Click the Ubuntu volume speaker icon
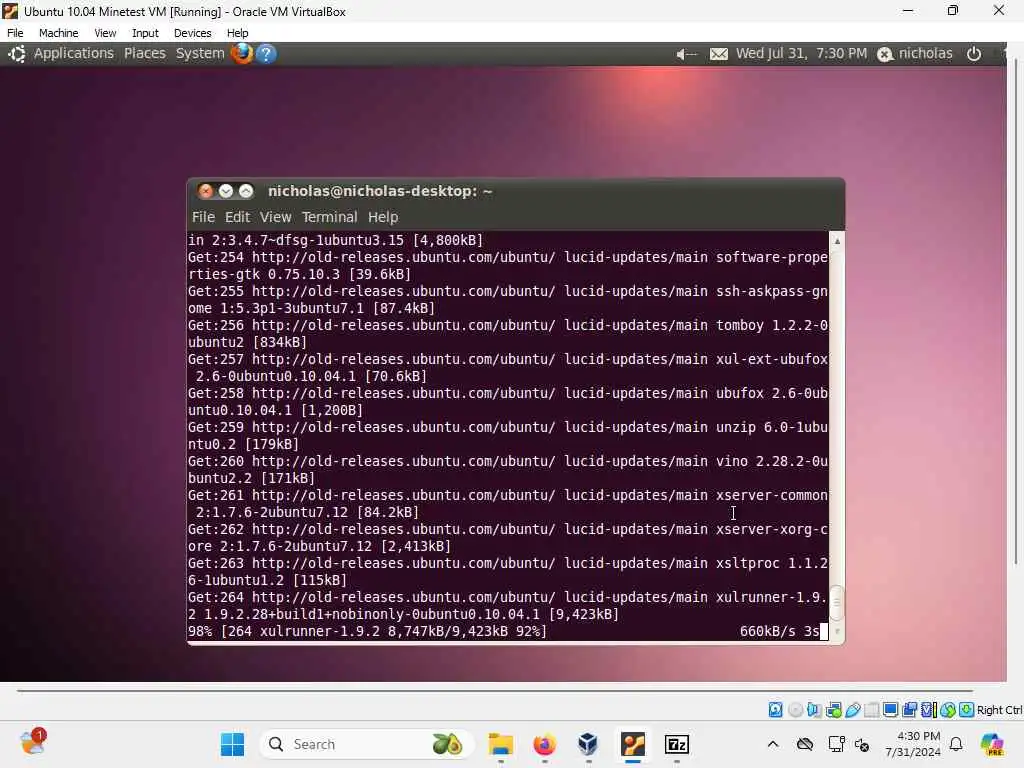Image resolution: width=1024 pixels, height=768 pixels. tap(686, 54)
